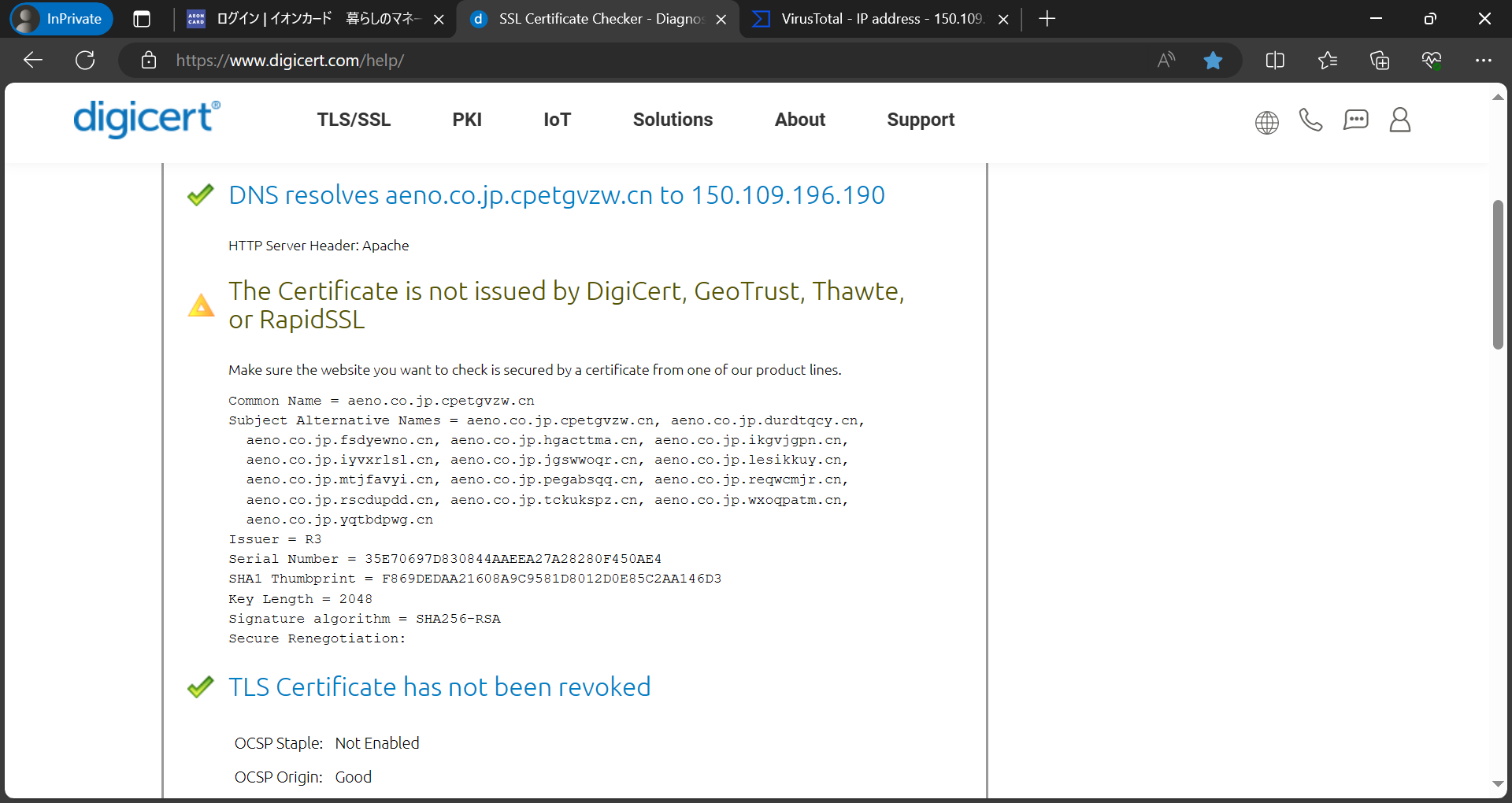Click the green checkmark beside not revoked
This screenshot has height=803, width=1512.
click(201, 686)
